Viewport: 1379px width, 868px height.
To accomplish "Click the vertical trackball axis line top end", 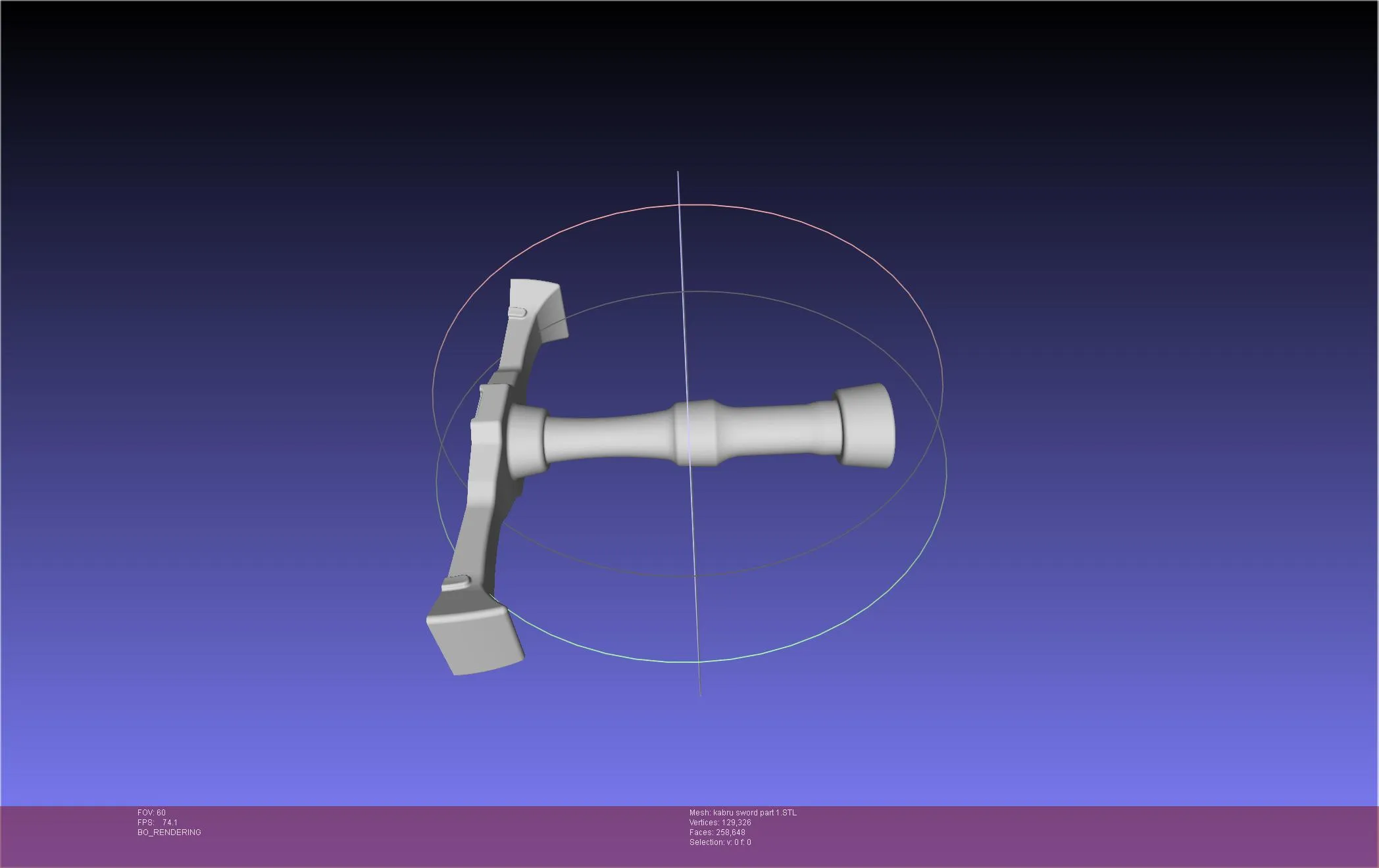I will click(678, 174).
